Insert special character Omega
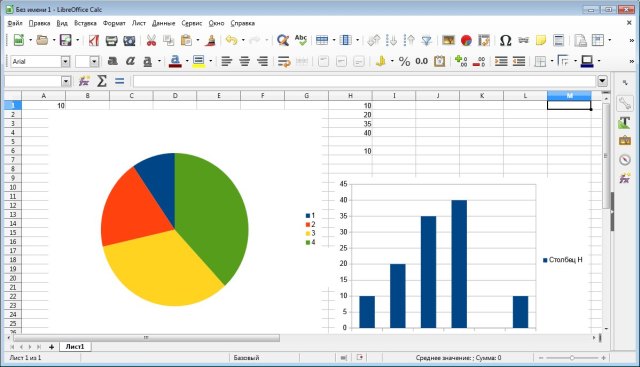Viewport: 640px width, 367px height. coord(505,40)
